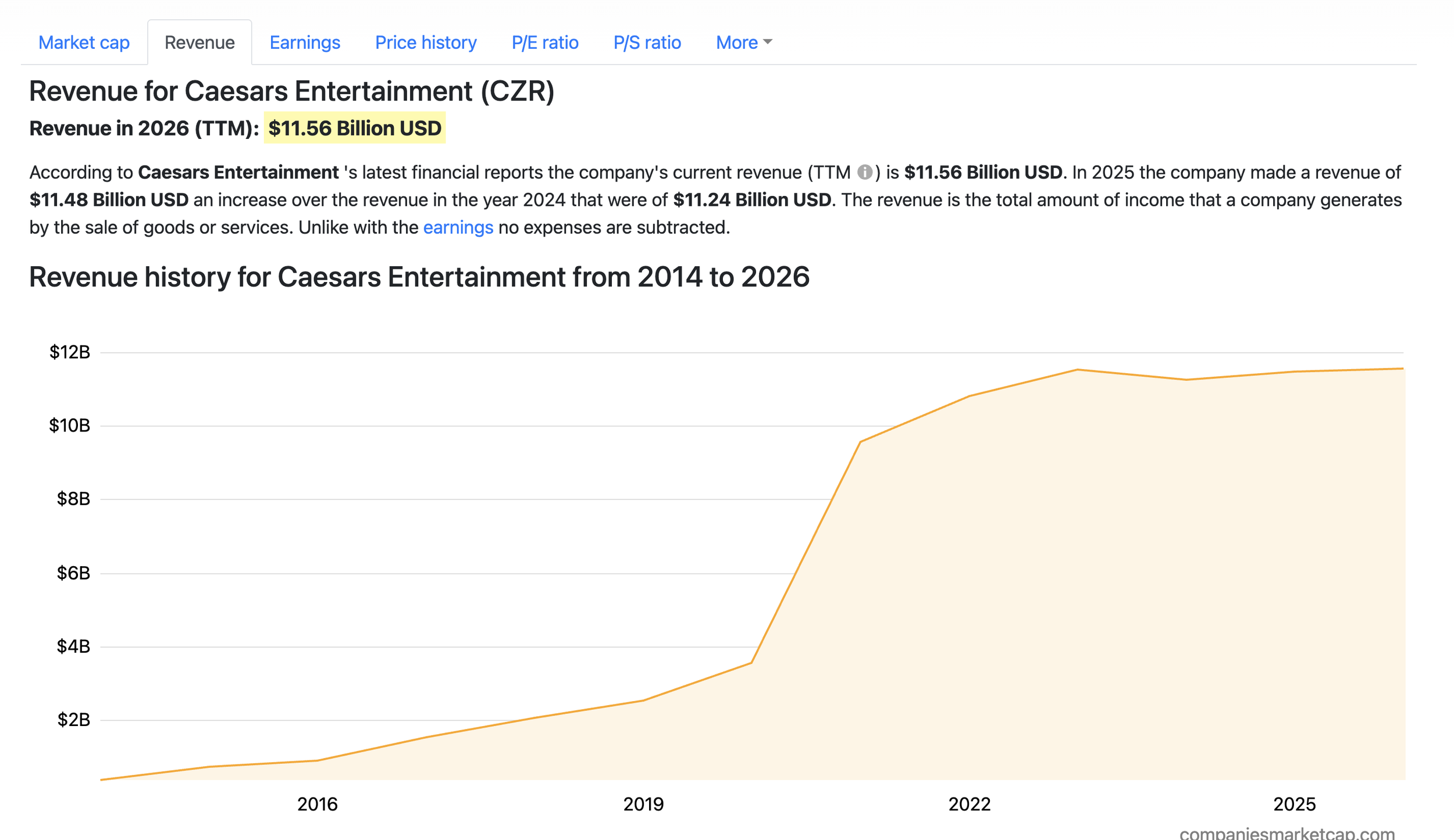Click the $12B y-axis label
Screen dimensions: 1454x840
[x=70, y=352]
